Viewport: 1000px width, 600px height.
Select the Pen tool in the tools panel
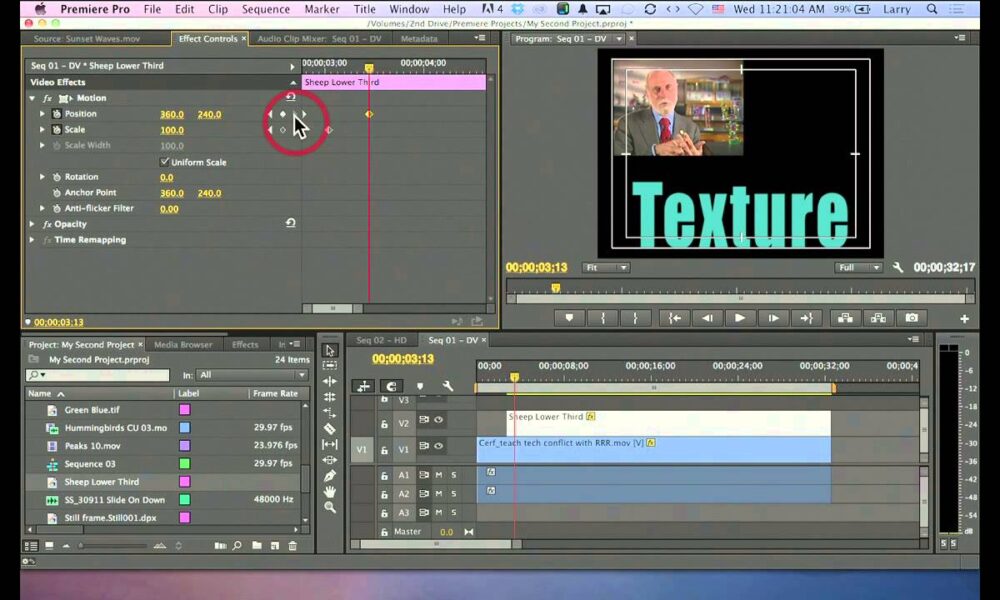point(330,476)
